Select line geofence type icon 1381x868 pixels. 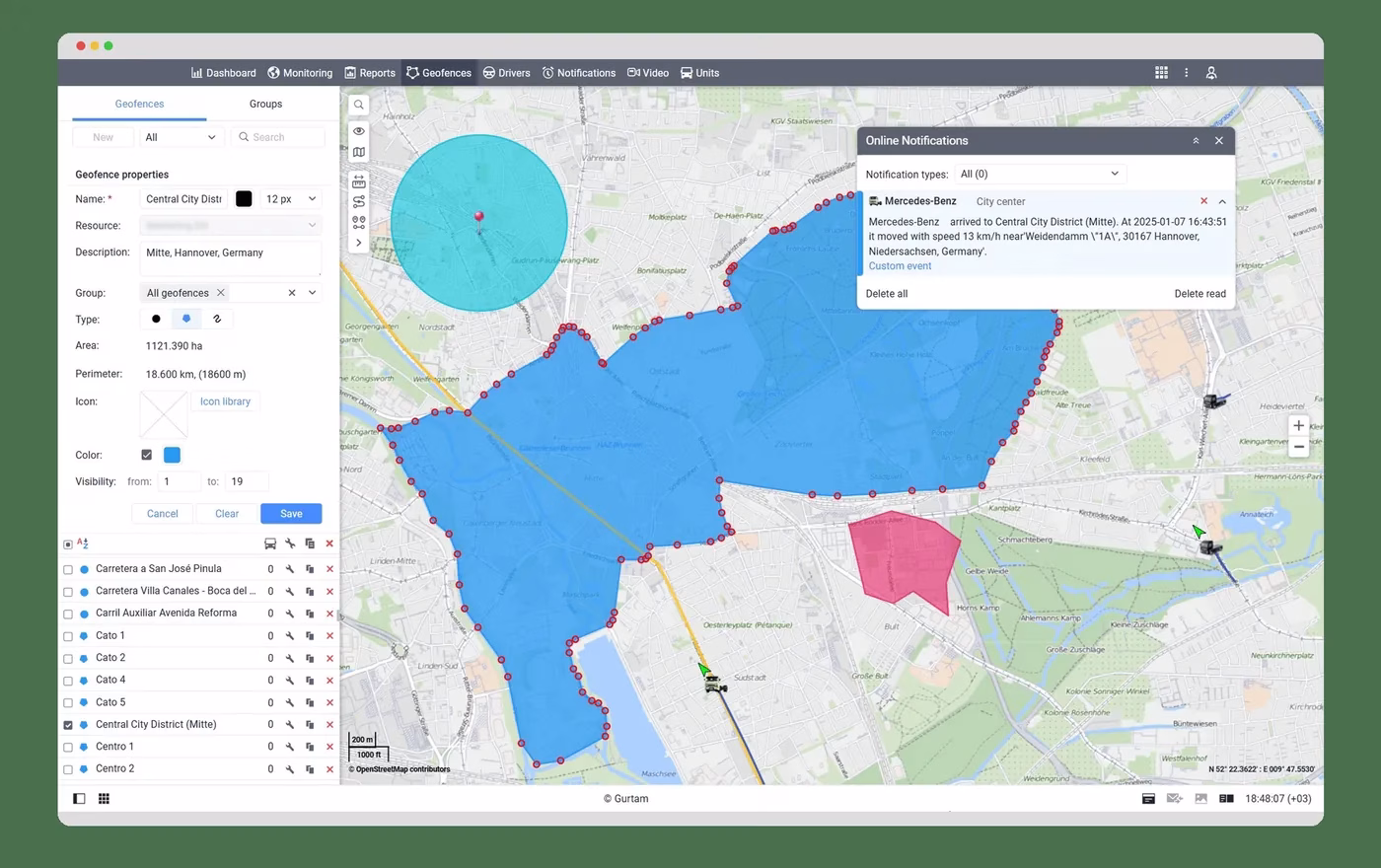point(217,319)
